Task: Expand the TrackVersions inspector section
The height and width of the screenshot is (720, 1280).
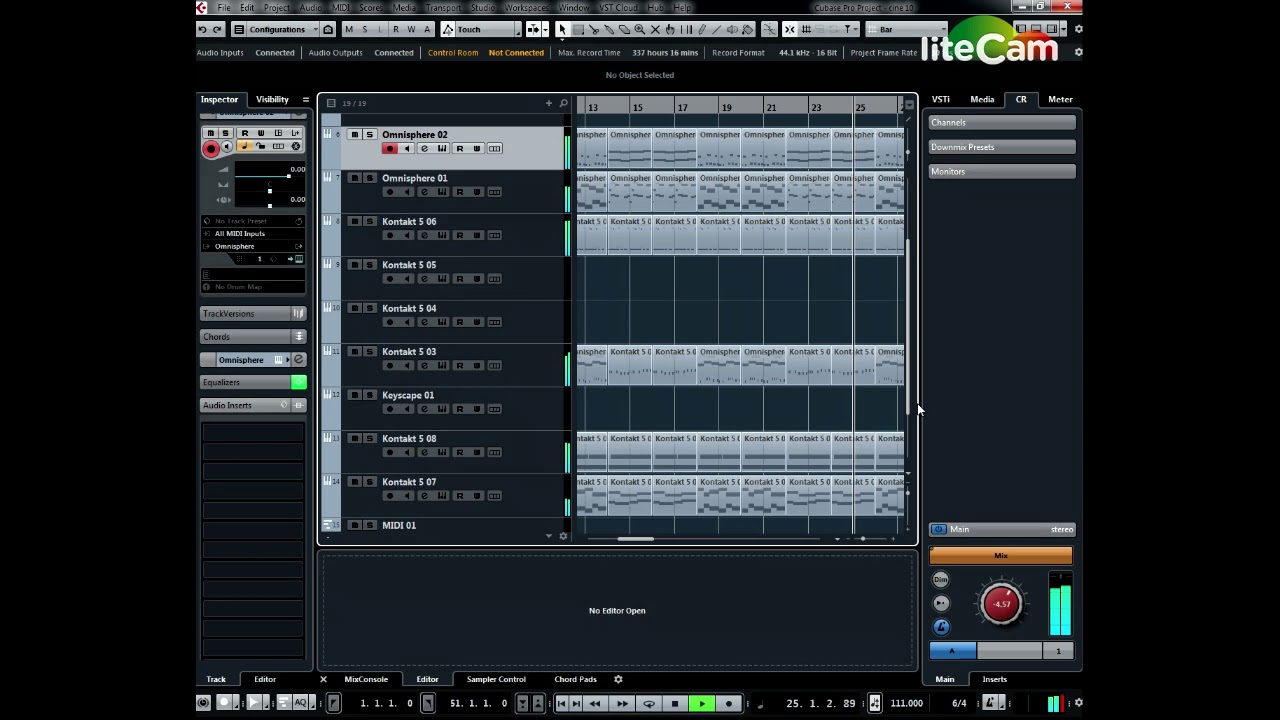Action: point(253,314)
